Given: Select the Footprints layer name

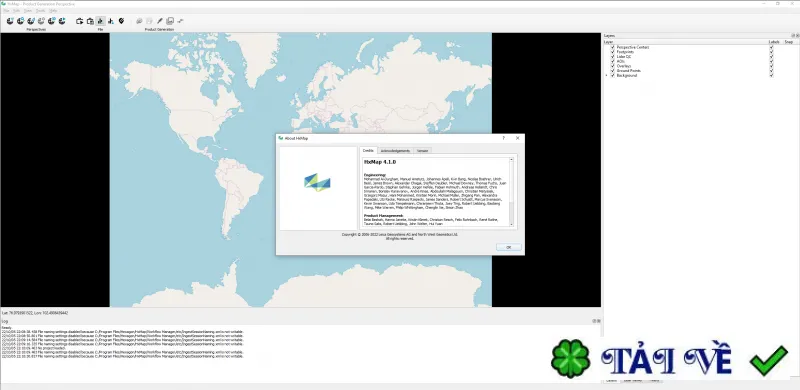Looking at the screenshot, I should tap(625, 52).
